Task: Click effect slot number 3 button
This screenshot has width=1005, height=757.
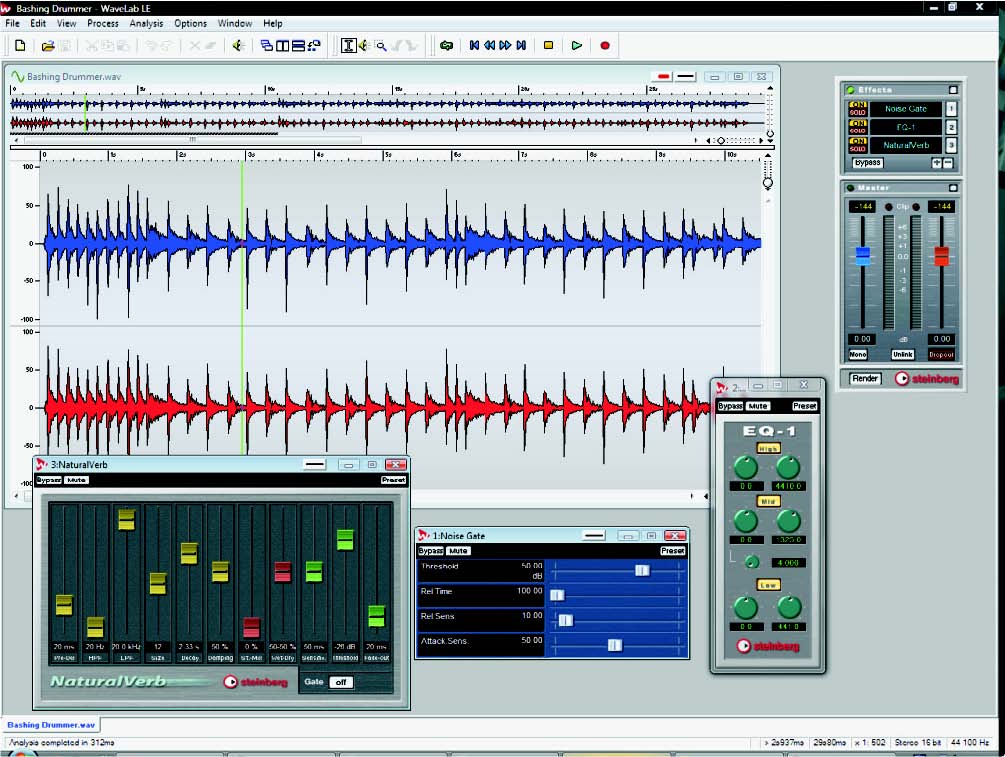Action: point(951,146)
